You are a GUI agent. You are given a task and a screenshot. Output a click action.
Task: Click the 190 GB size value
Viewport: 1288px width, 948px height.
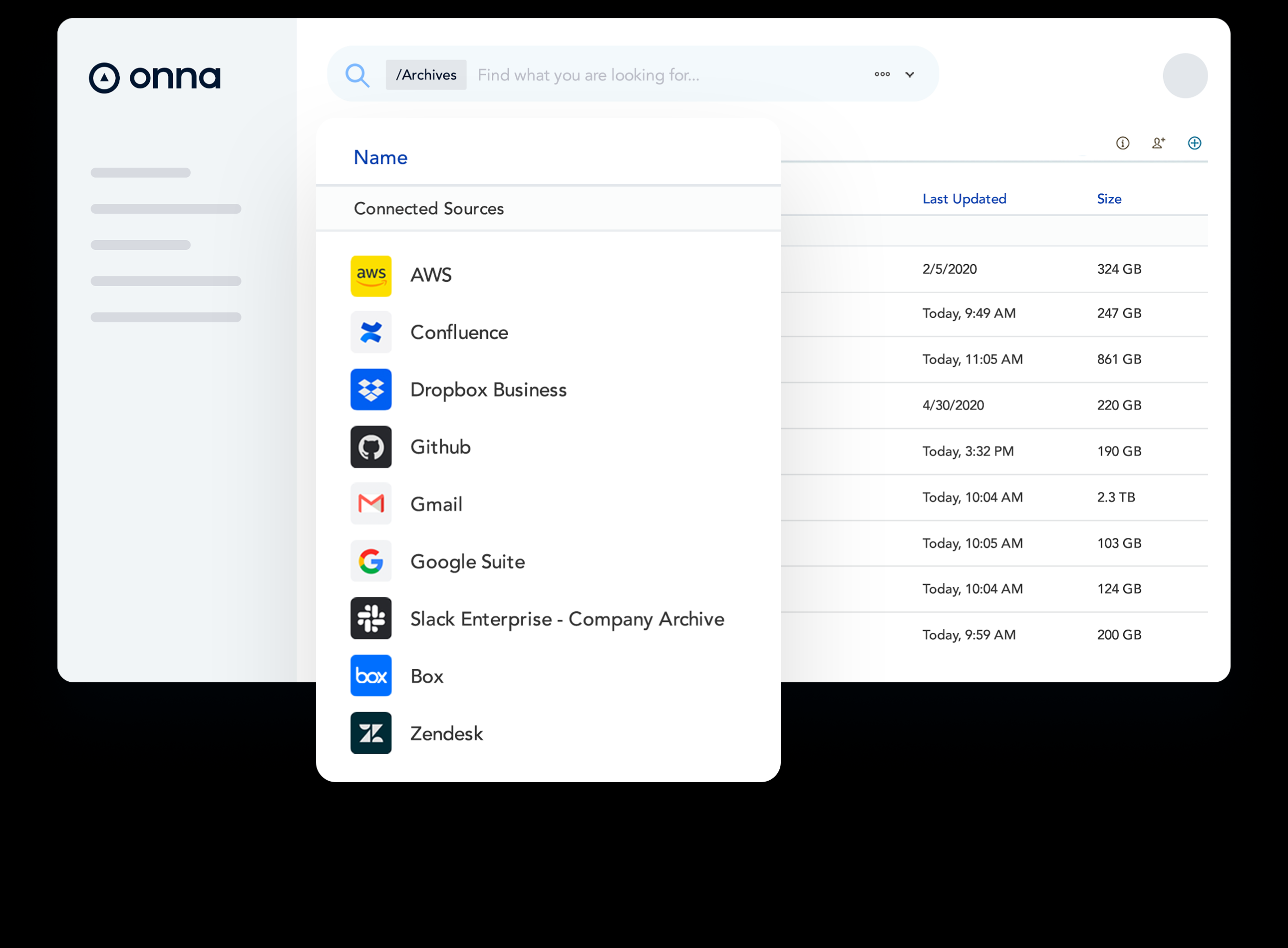click(1119, 451)
